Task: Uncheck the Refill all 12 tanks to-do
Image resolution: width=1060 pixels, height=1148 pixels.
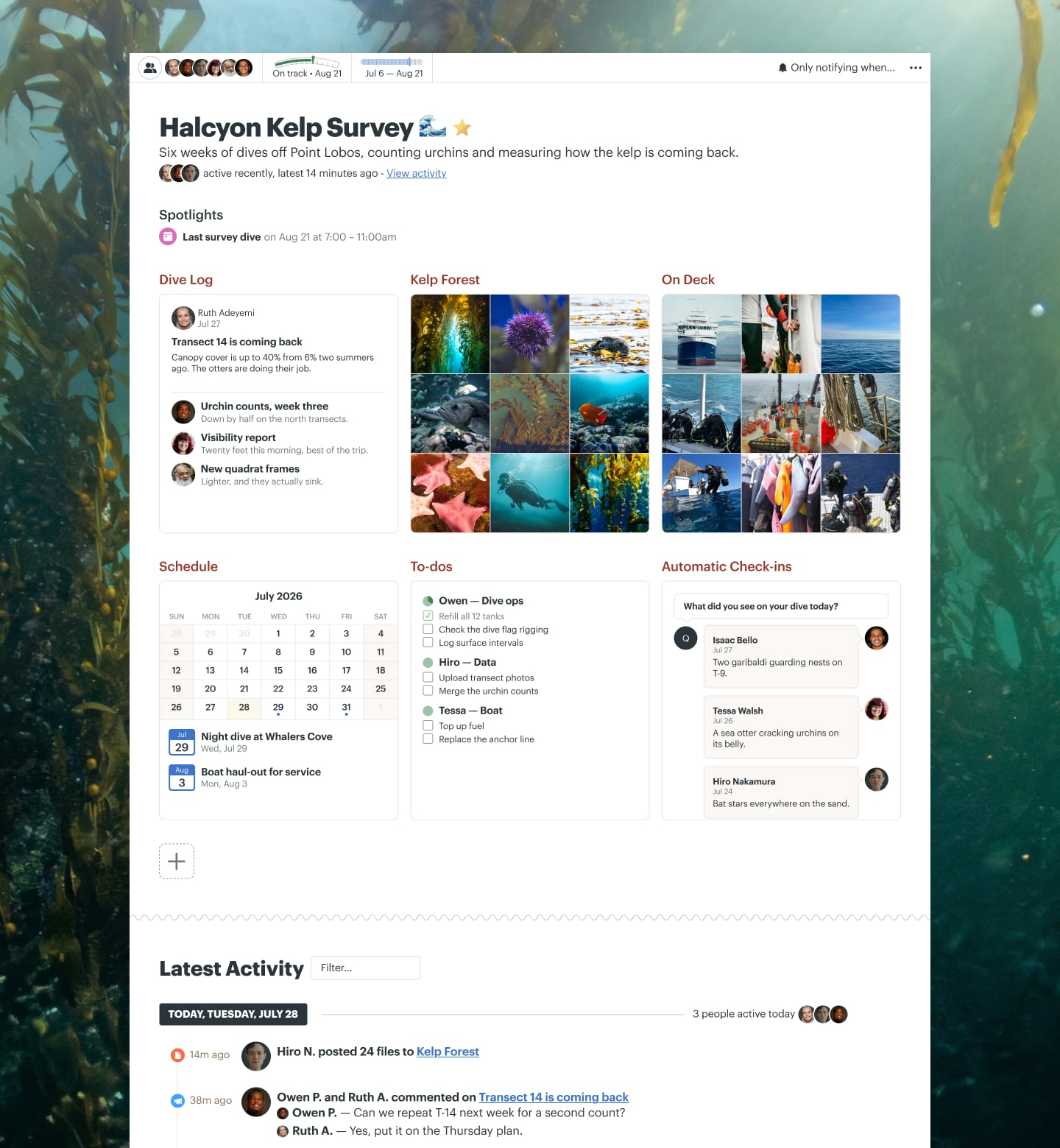Action: (x=428, y=616)
